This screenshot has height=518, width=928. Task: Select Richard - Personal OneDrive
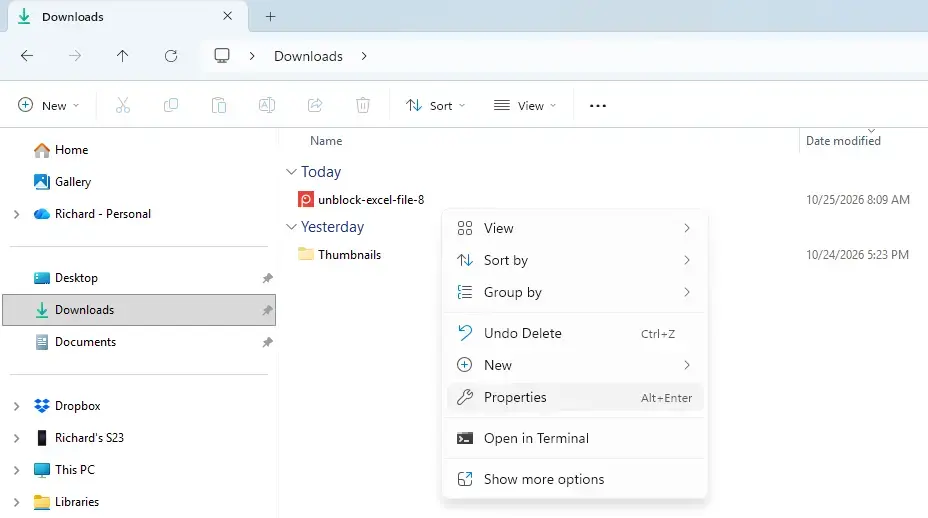[x=92, y=214]
